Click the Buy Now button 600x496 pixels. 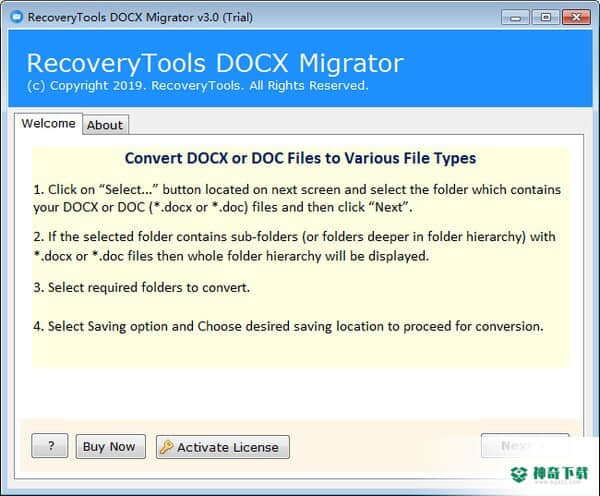click(111, 446)
